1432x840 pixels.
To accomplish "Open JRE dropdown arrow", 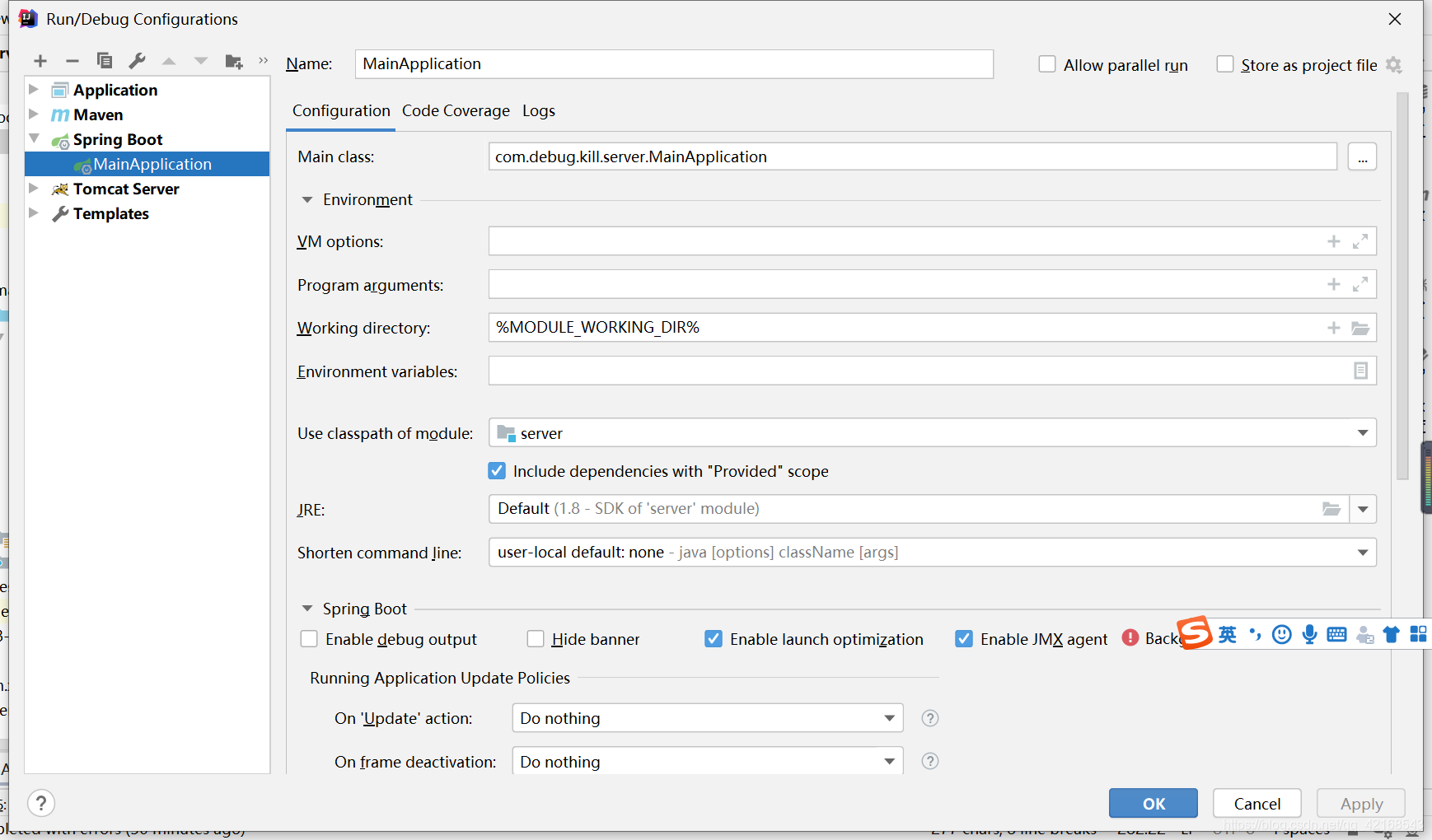I will (1363, 509).
